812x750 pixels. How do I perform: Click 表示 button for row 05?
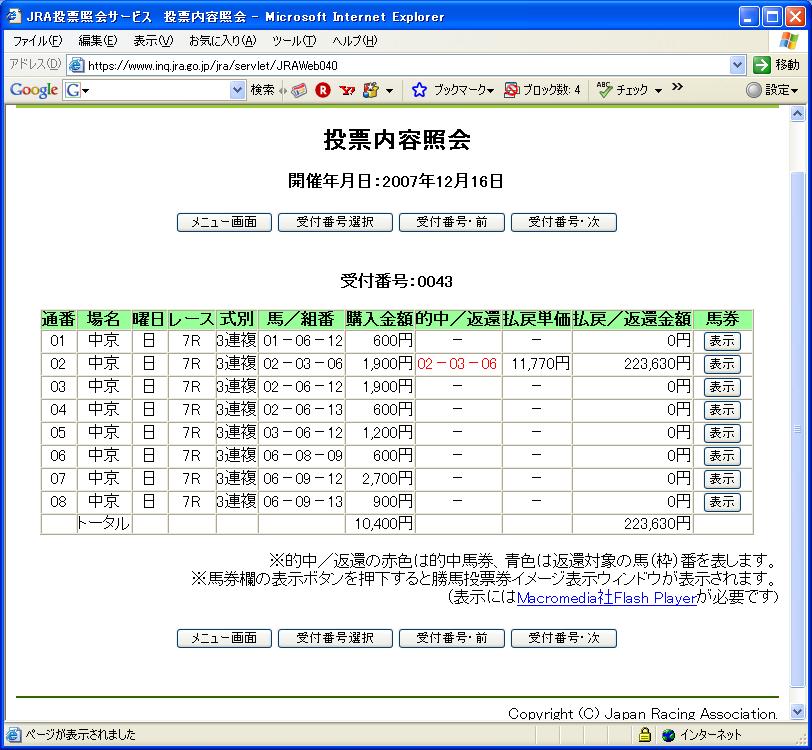click(x=722, y=433)
